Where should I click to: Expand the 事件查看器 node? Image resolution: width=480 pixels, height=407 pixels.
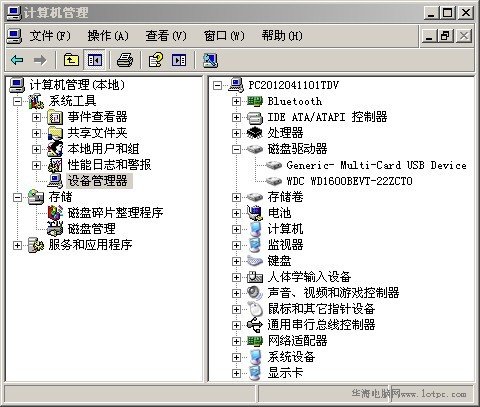click(x=36, y=117)
